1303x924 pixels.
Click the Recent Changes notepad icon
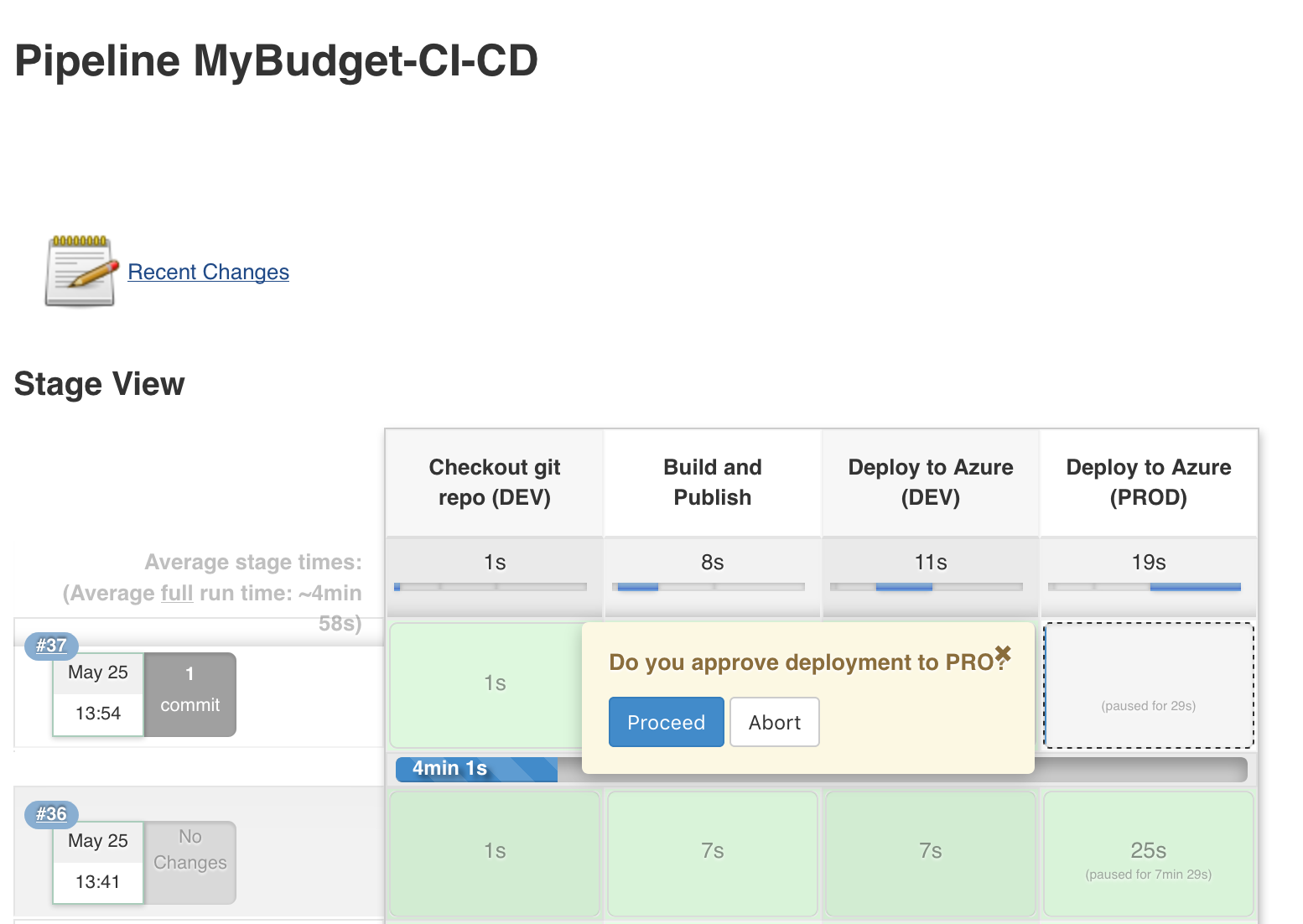(80, 271)
